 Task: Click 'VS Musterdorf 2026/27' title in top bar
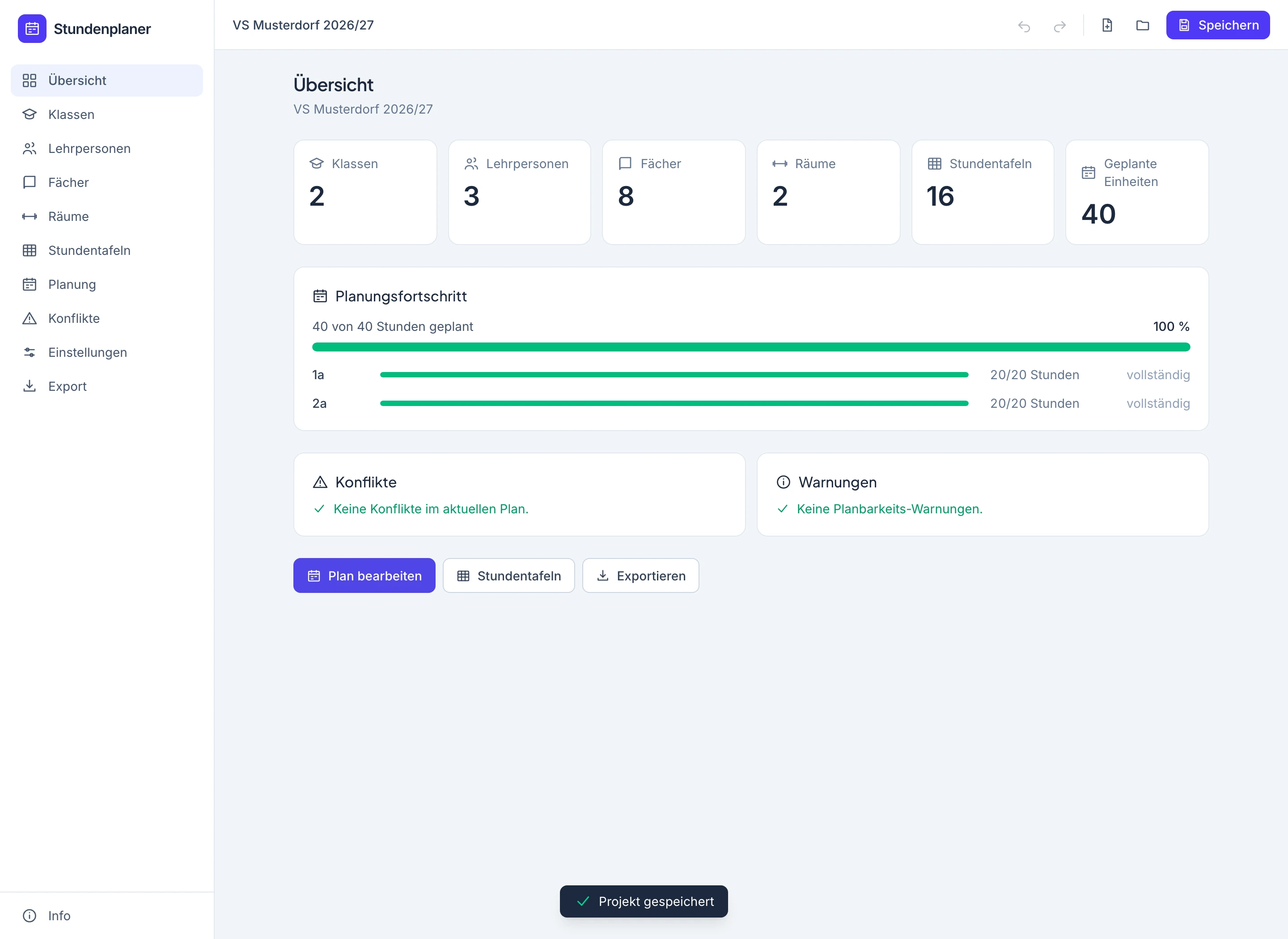303,25
